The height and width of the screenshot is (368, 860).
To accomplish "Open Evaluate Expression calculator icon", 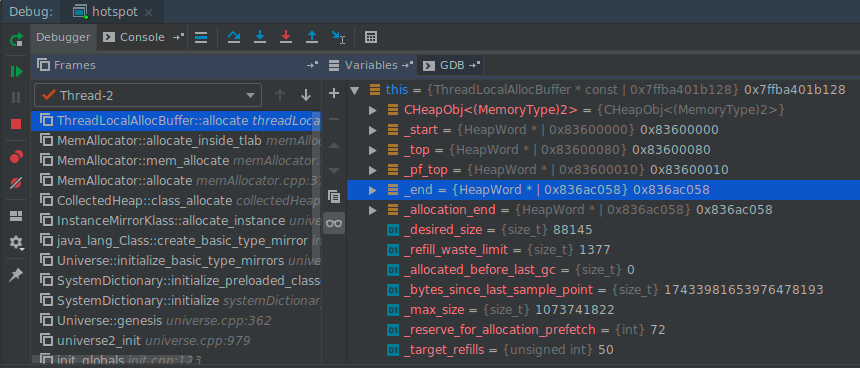I will 371,37.
